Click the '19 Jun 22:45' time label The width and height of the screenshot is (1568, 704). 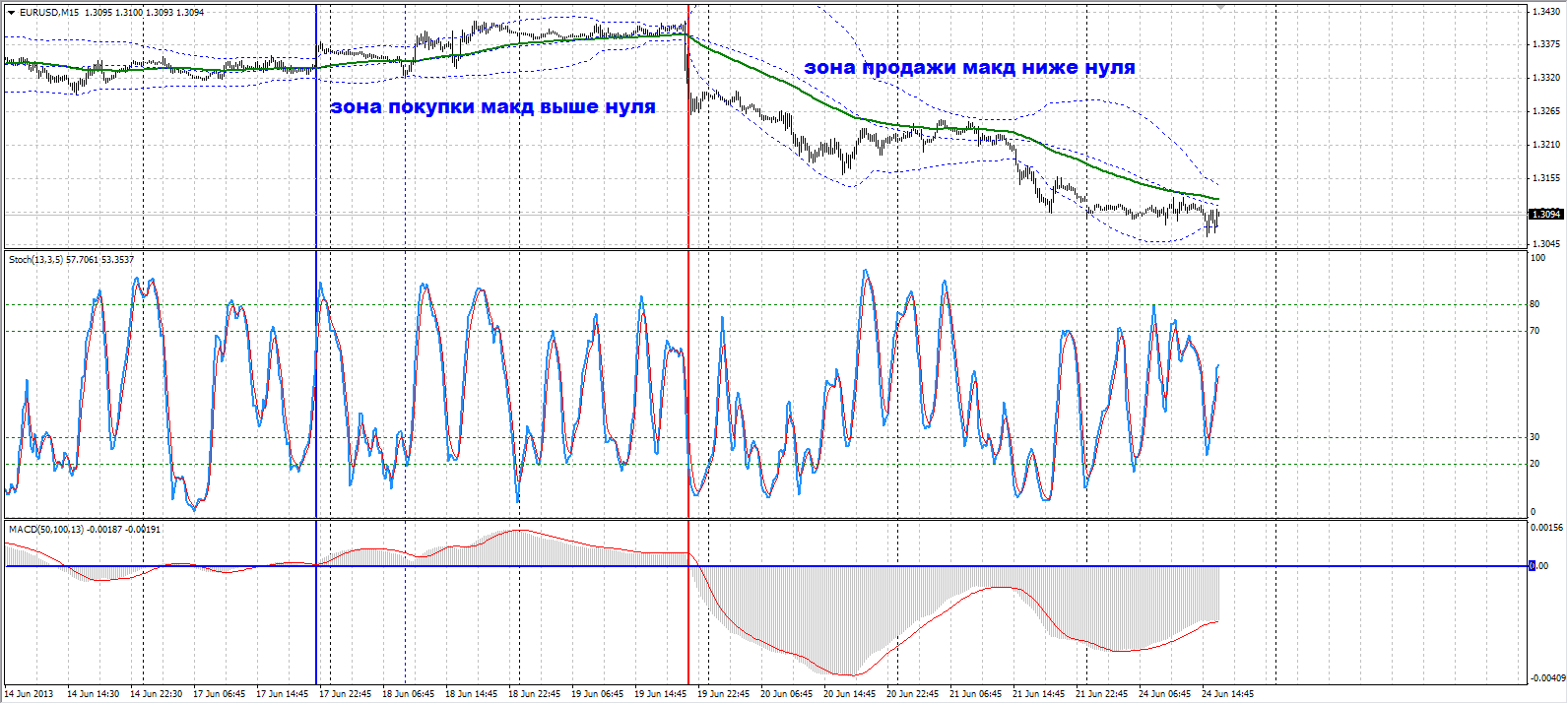[x=724, y=694]
